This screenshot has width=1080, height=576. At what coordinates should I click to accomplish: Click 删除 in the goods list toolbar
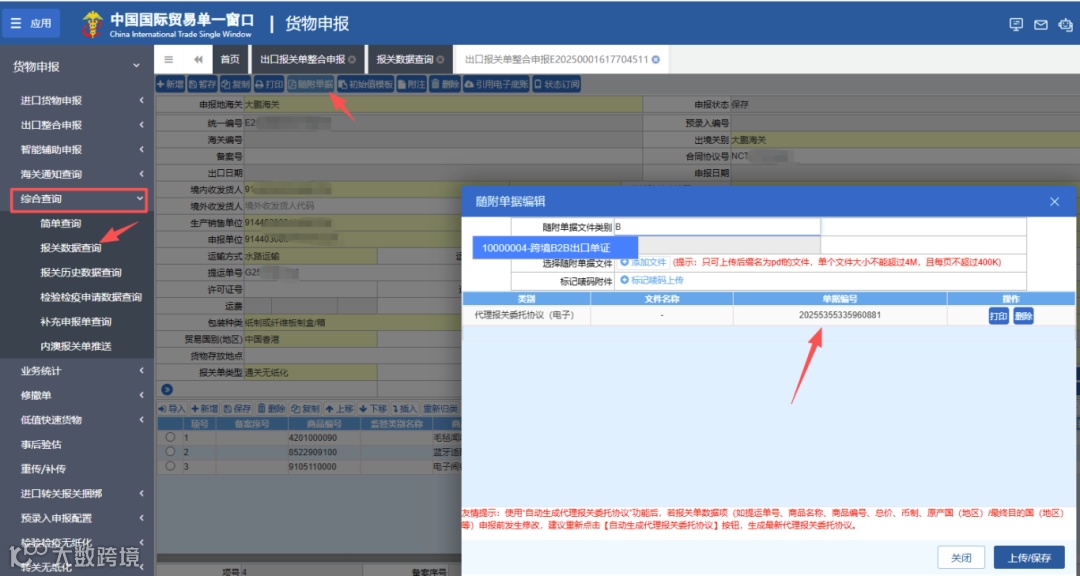[x=271, y=409]
